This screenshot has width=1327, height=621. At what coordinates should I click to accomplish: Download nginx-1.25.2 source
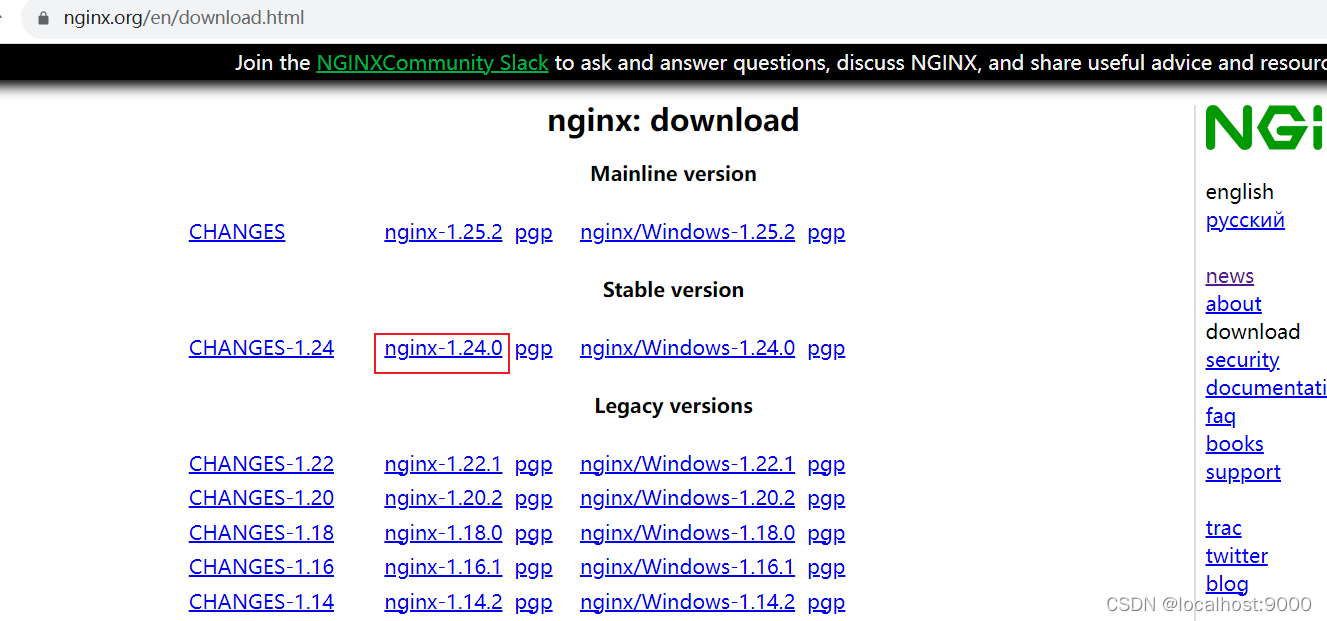(x=443, y=232)
